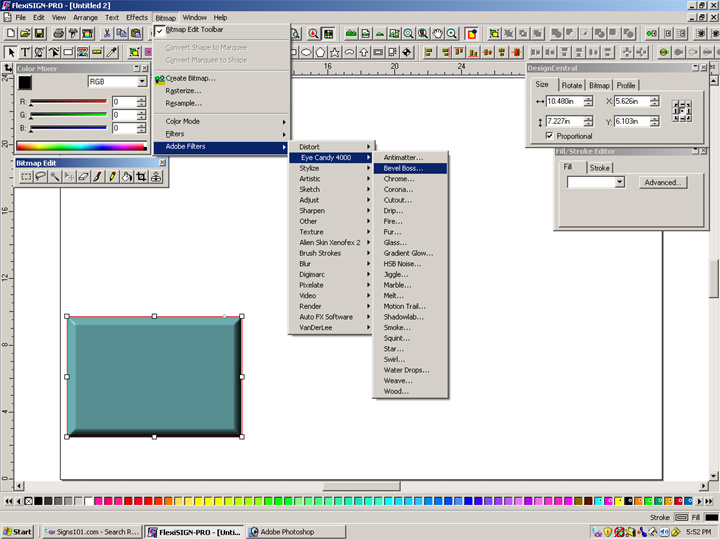Image resolution: width=720 pixels, height=540 pixels.
Task: Select the Arrow shape tool
Action: 364,52
